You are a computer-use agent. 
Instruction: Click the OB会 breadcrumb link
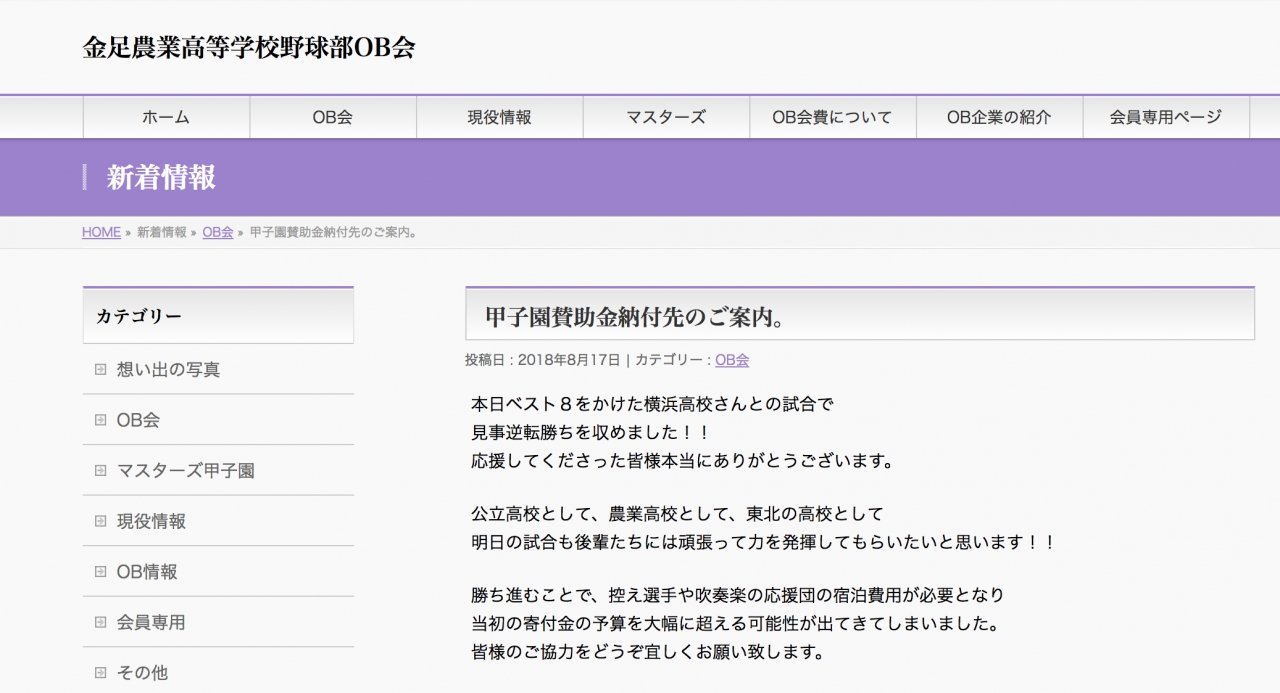tap(217, 232)
